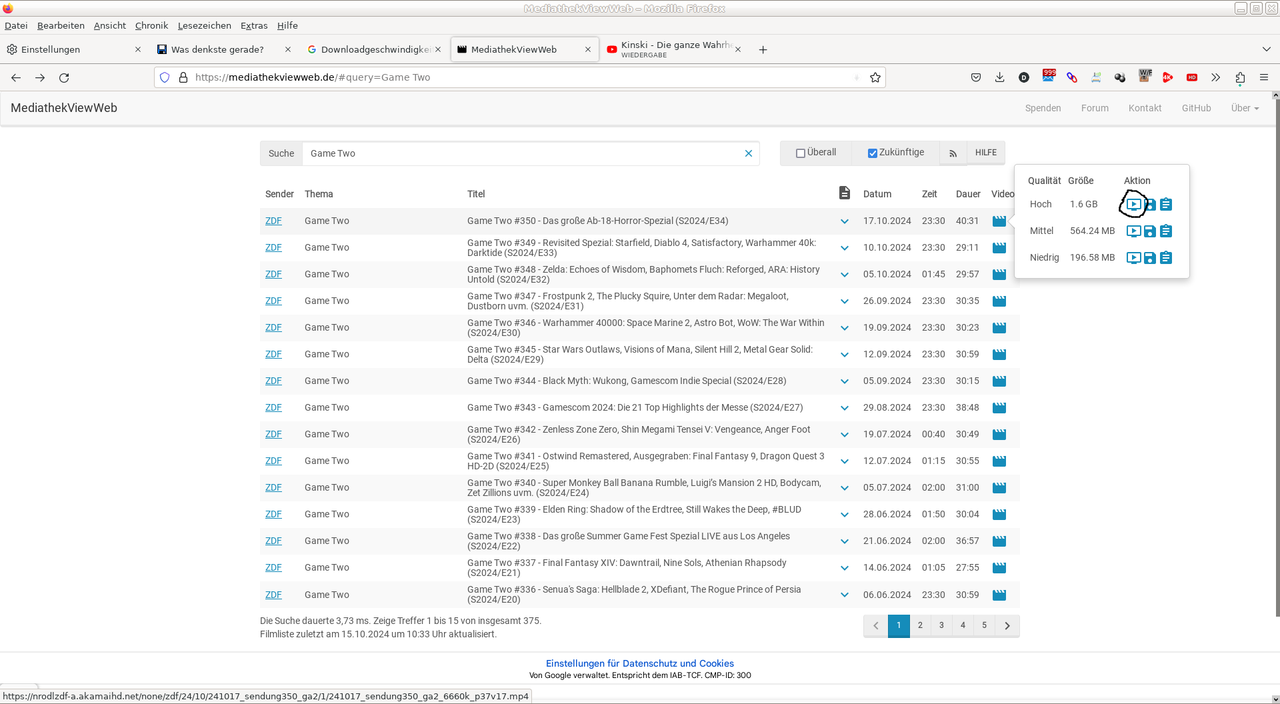The width and height of the screenshot is (1280, 704).
Task: Expand description of Game Two #346
Action: (845, 328)
